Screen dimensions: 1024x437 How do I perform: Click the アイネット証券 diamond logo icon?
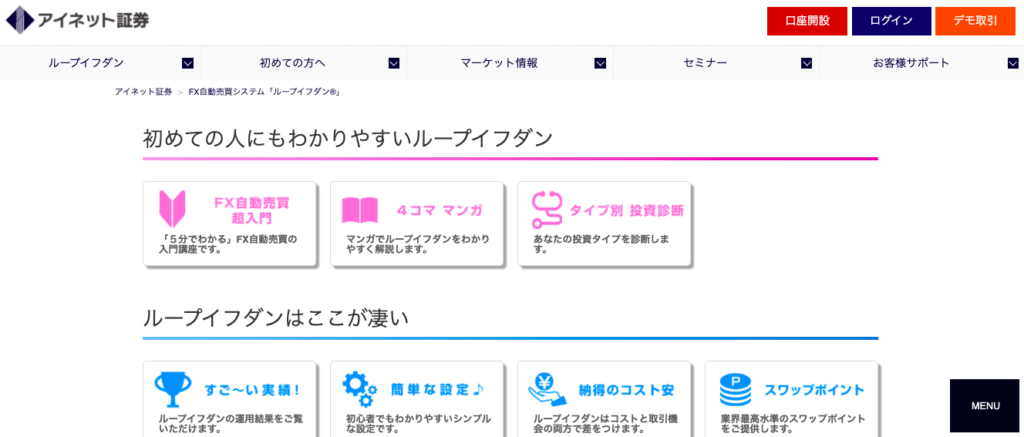(20, 20)
